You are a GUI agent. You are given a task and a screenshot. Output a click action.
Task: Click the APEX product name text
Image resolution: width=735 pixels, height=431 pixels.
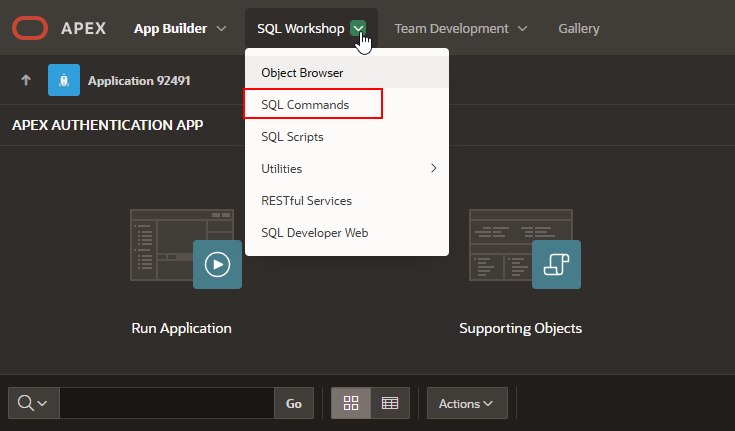[x=83, y=28]
